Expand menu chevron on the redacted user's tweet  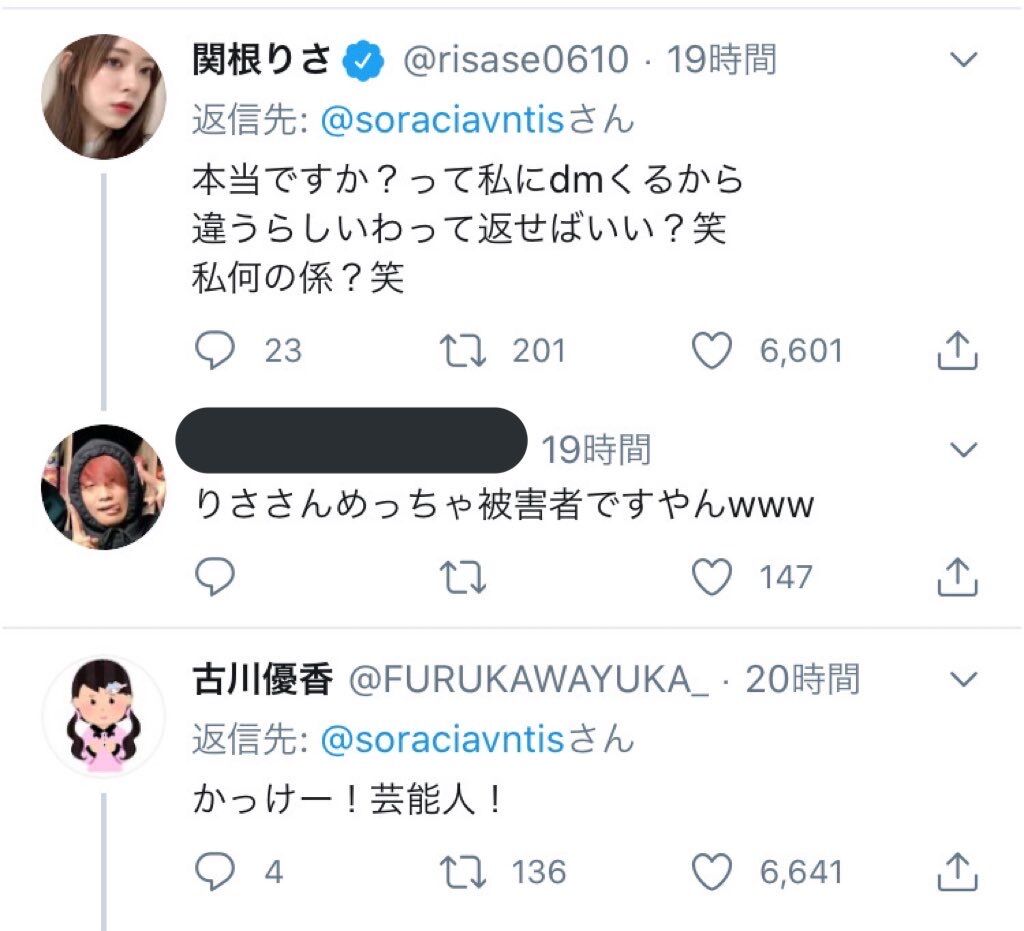pos(962,450)
